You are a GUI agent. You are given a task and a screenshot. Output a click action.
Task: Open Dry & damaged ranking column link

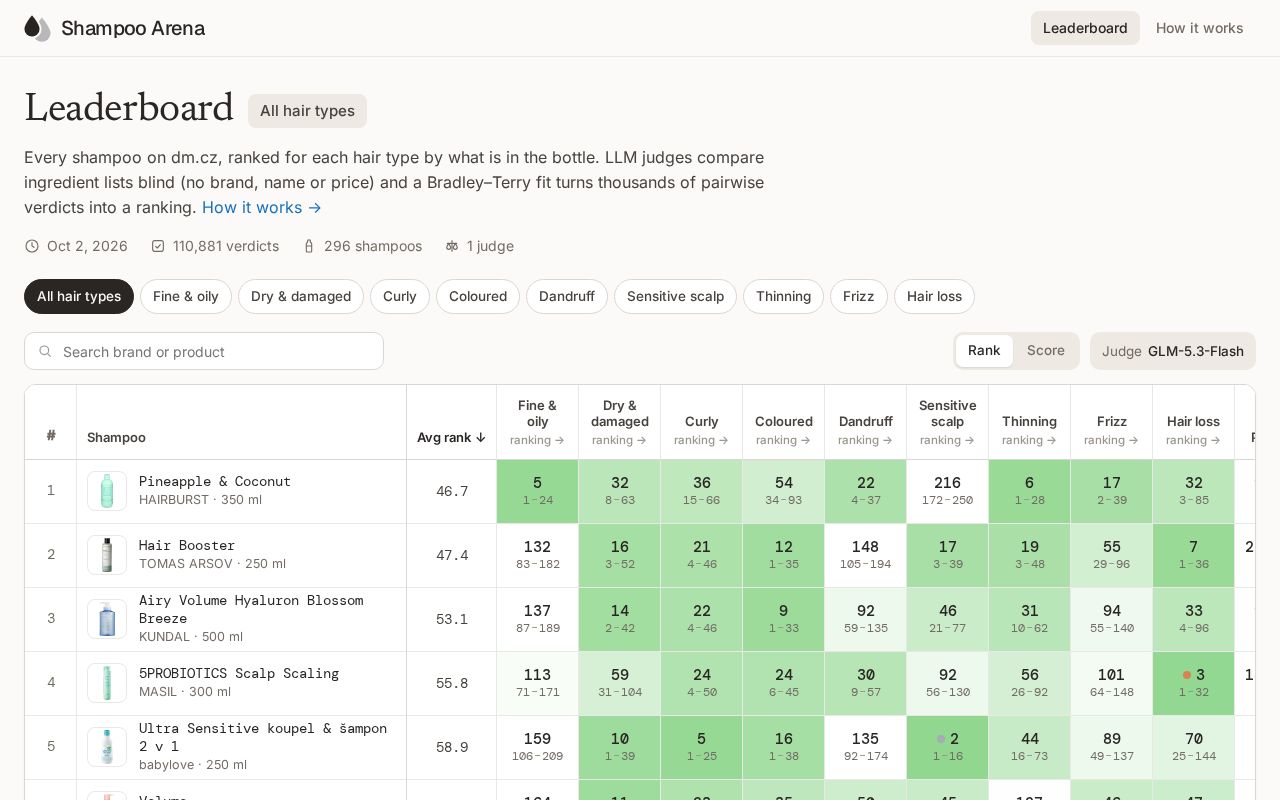(619, 440)
